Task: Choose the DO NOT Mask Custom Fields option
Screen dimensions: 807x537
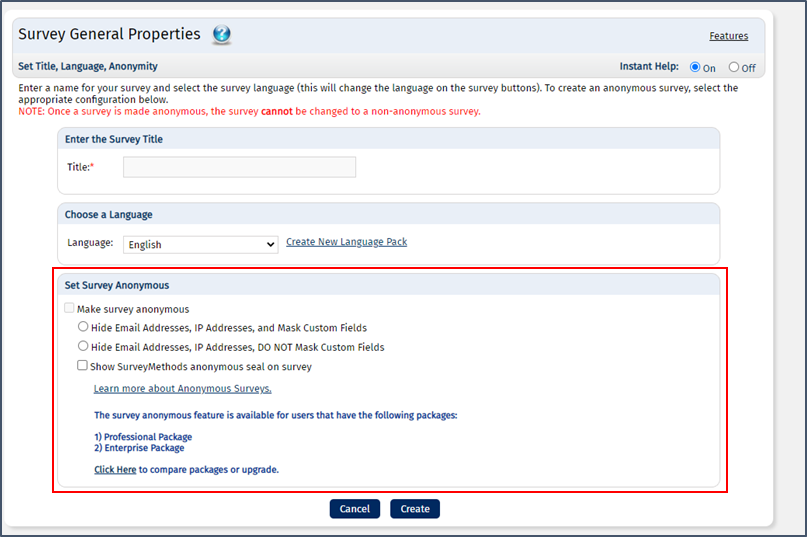Action: pos(83,346)
